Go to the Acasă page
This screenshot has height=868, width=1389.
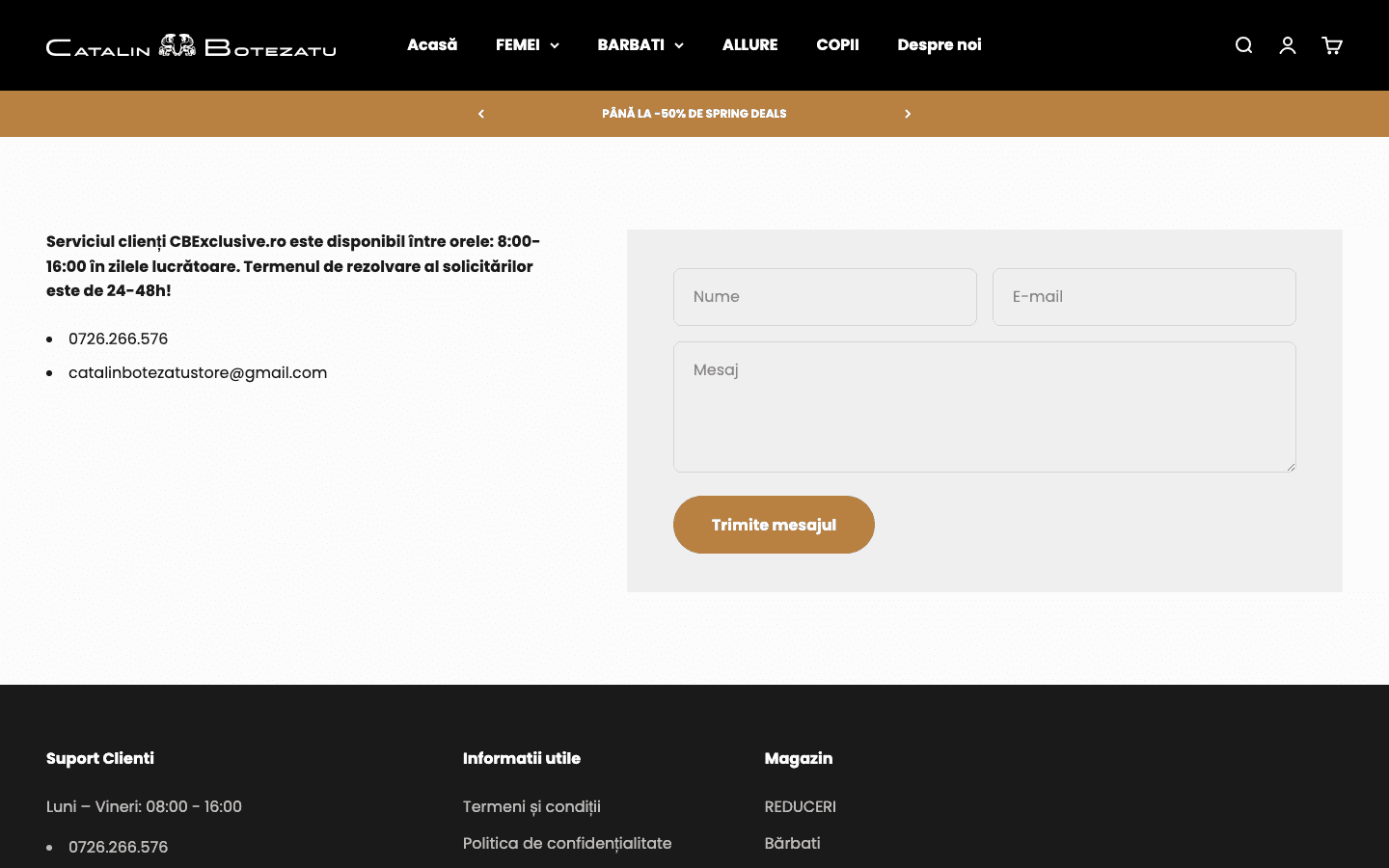pos(432,45)
